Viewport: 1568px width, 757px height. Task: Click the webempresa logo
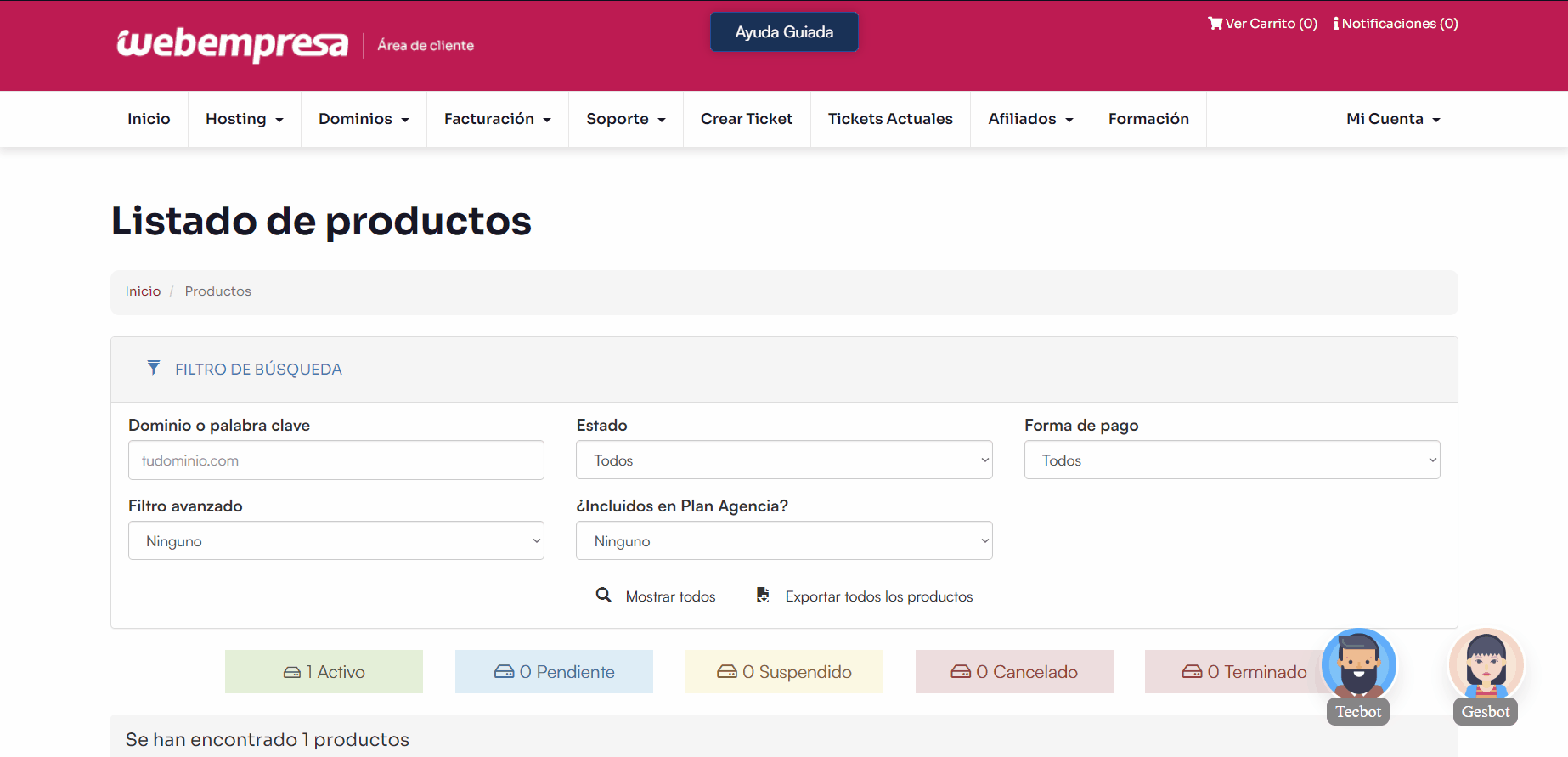coord(232,44)
